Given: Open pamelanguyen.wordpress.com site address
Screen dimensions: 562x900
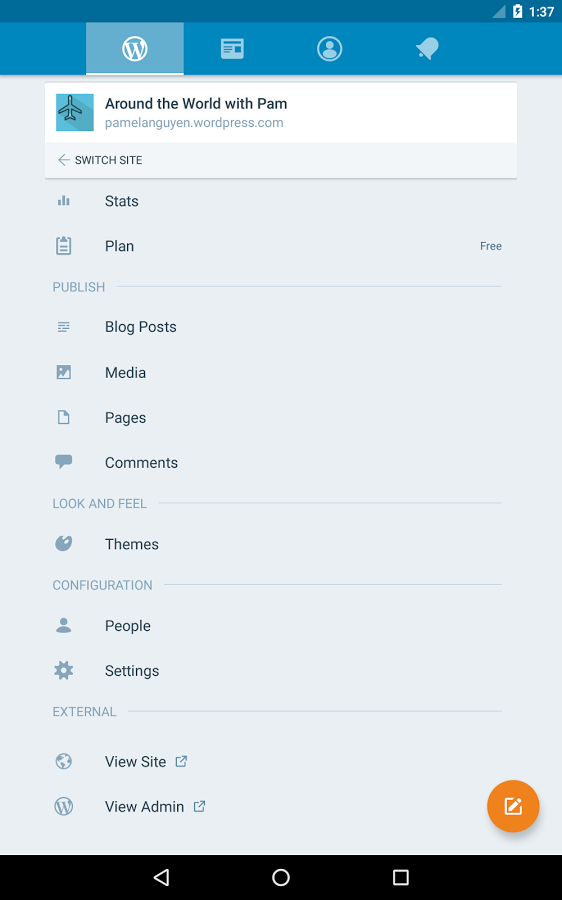Looking at the screenshot, I should (x=194, y=123).
